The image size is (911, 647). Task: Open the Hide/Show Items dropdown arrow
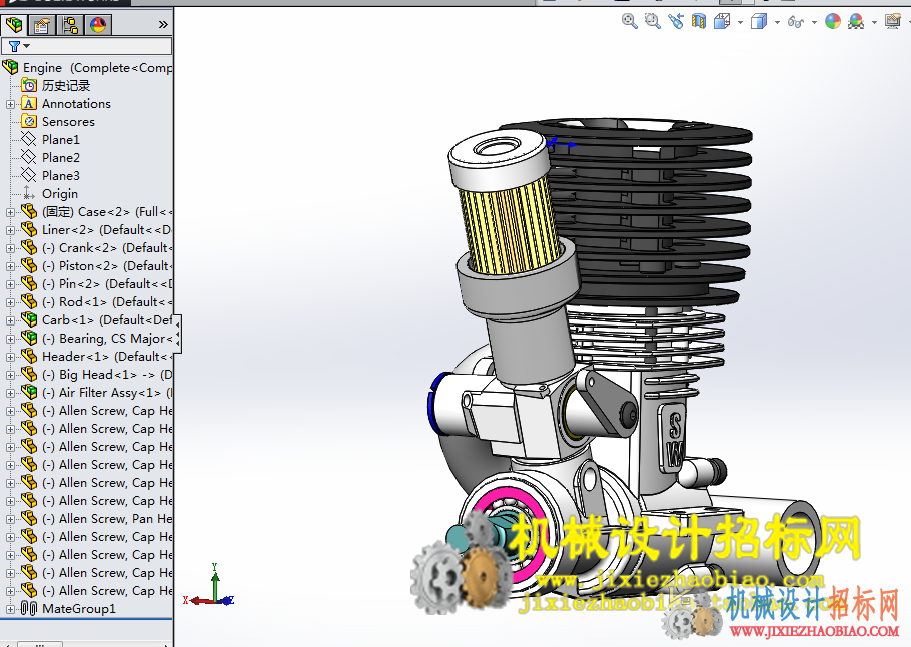click(814, 23)
